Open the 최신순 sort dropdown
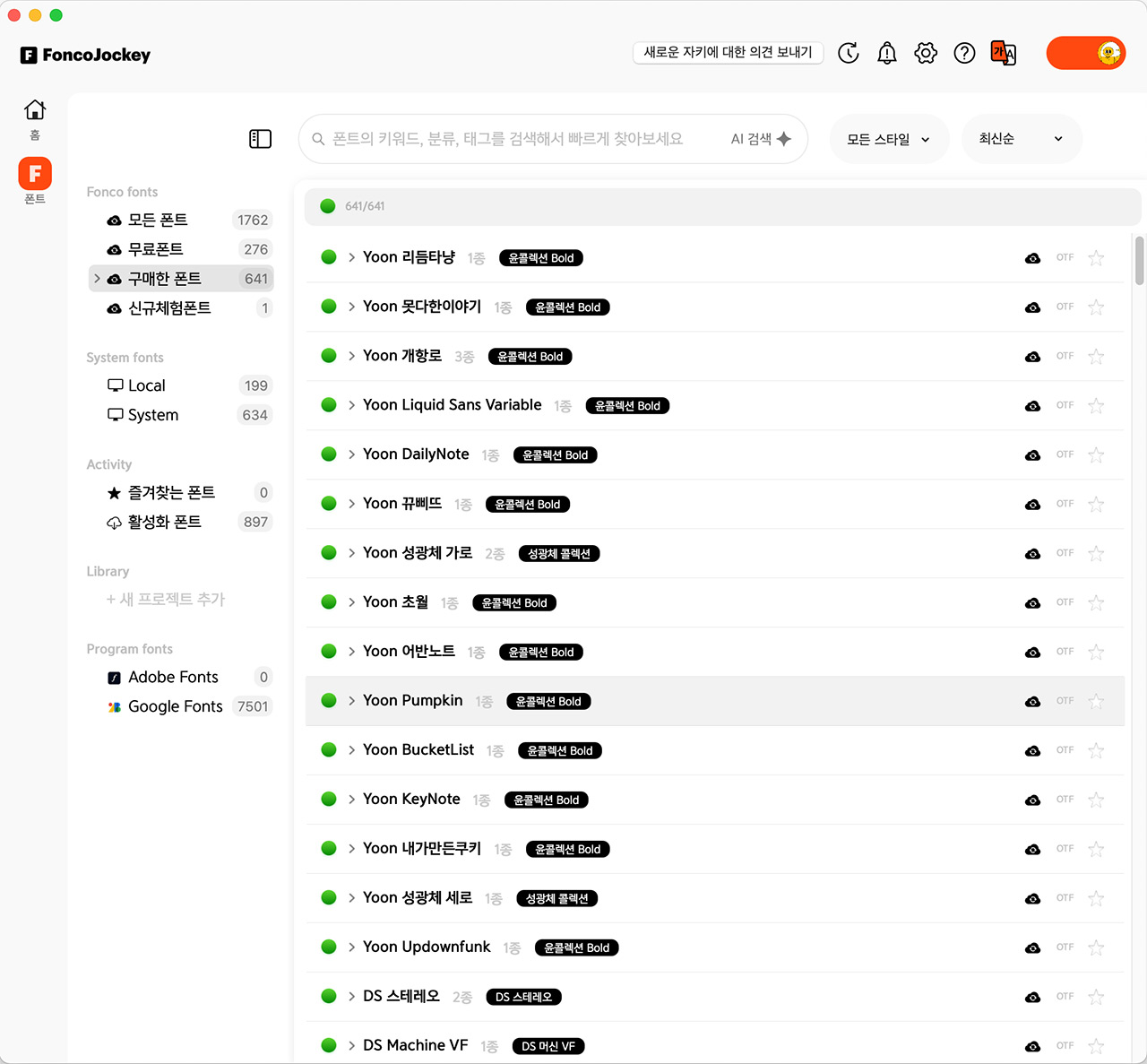This screenshot has height=1064, width=1147. coord(1021,139)
